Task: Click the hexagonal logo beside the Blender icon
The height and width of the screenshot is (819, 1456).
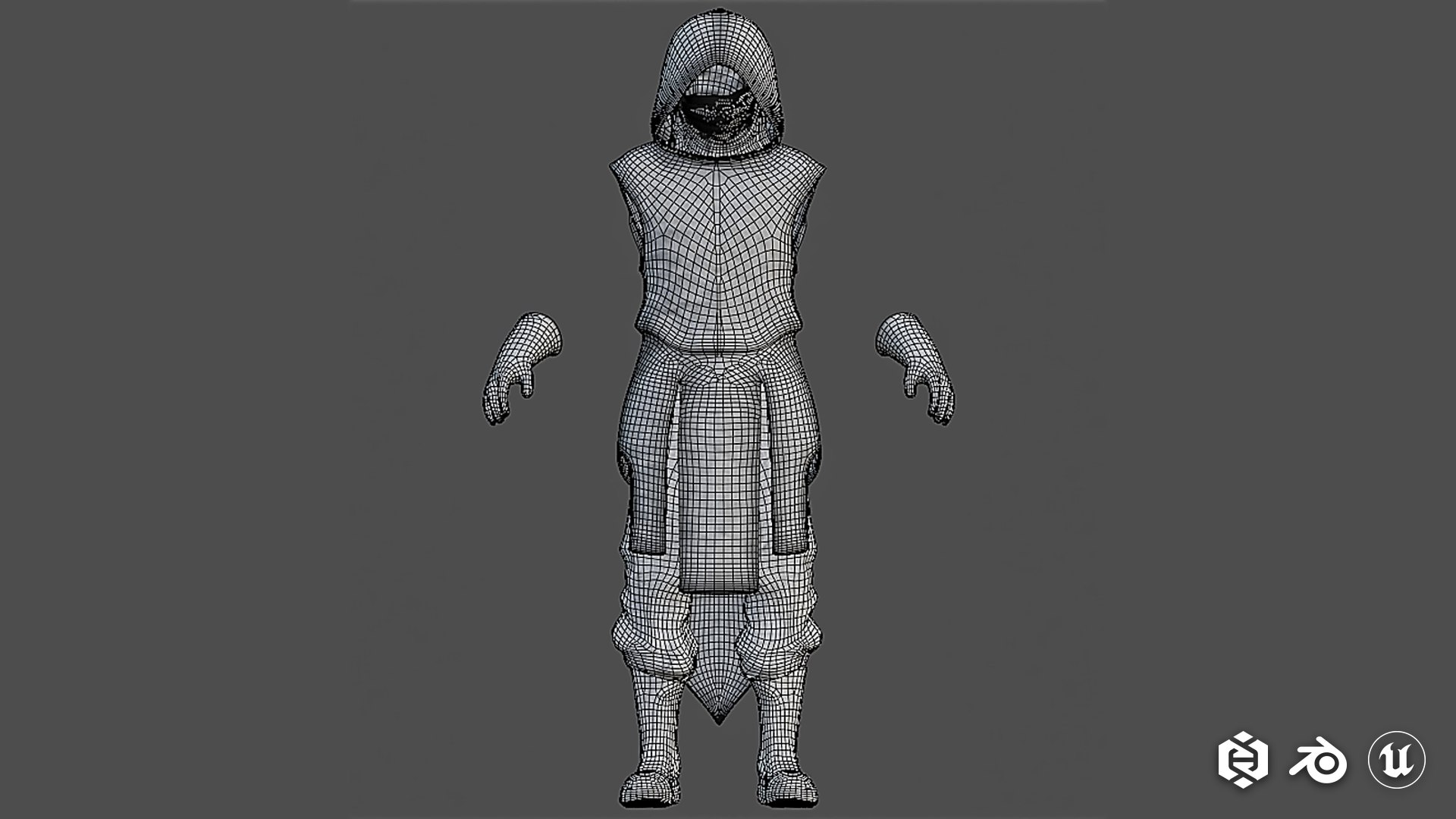Action: (1243, 759)
